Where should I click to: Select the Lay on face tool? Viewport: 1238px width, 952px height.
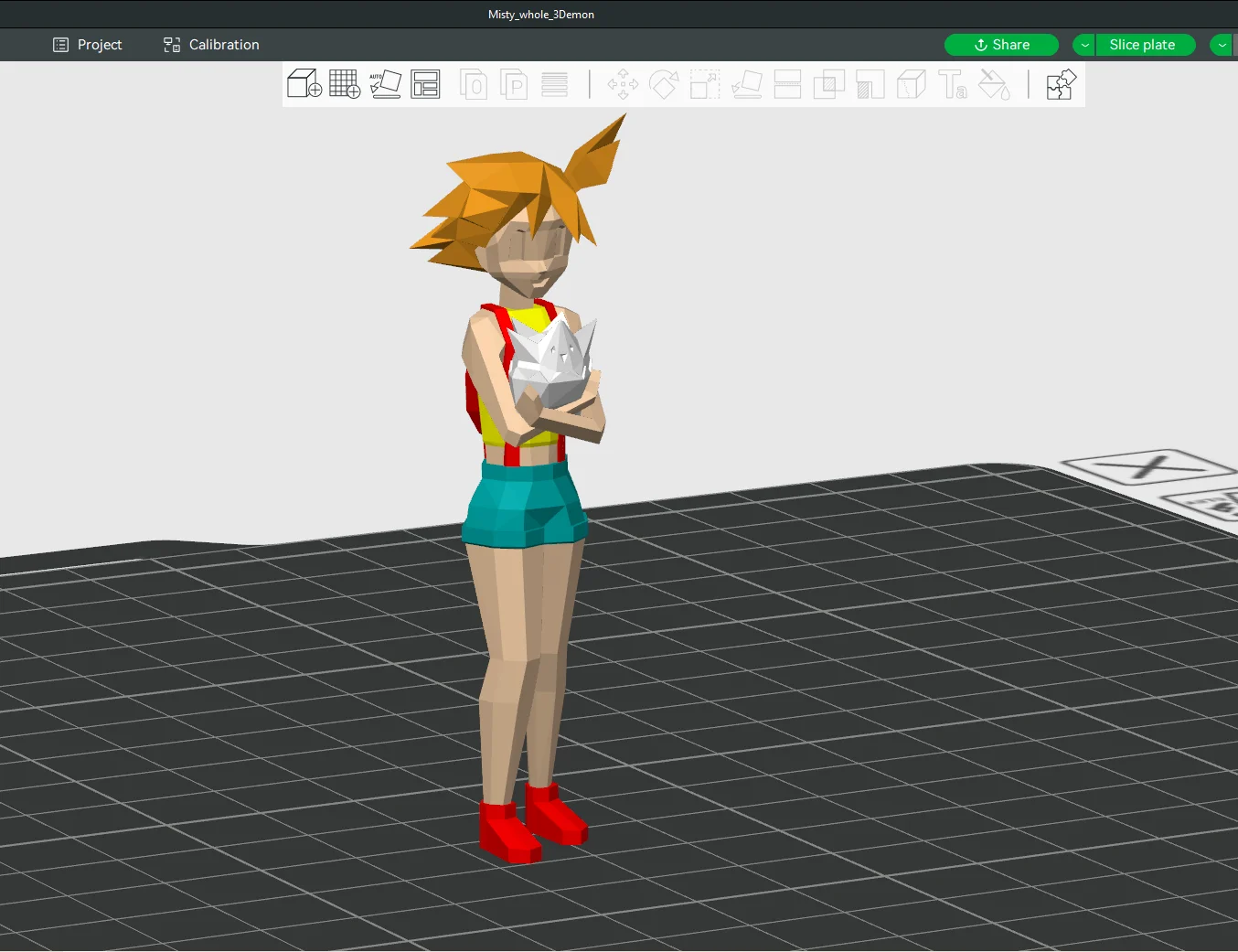click(747, 84)
